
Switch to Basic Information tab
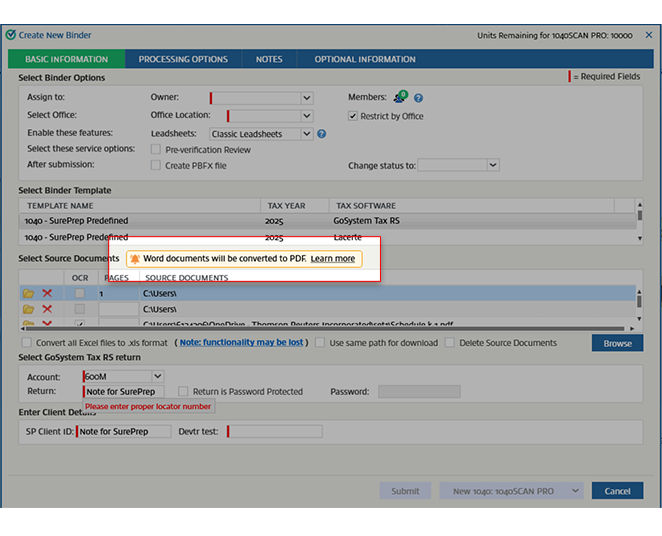(x=66, y=59)
